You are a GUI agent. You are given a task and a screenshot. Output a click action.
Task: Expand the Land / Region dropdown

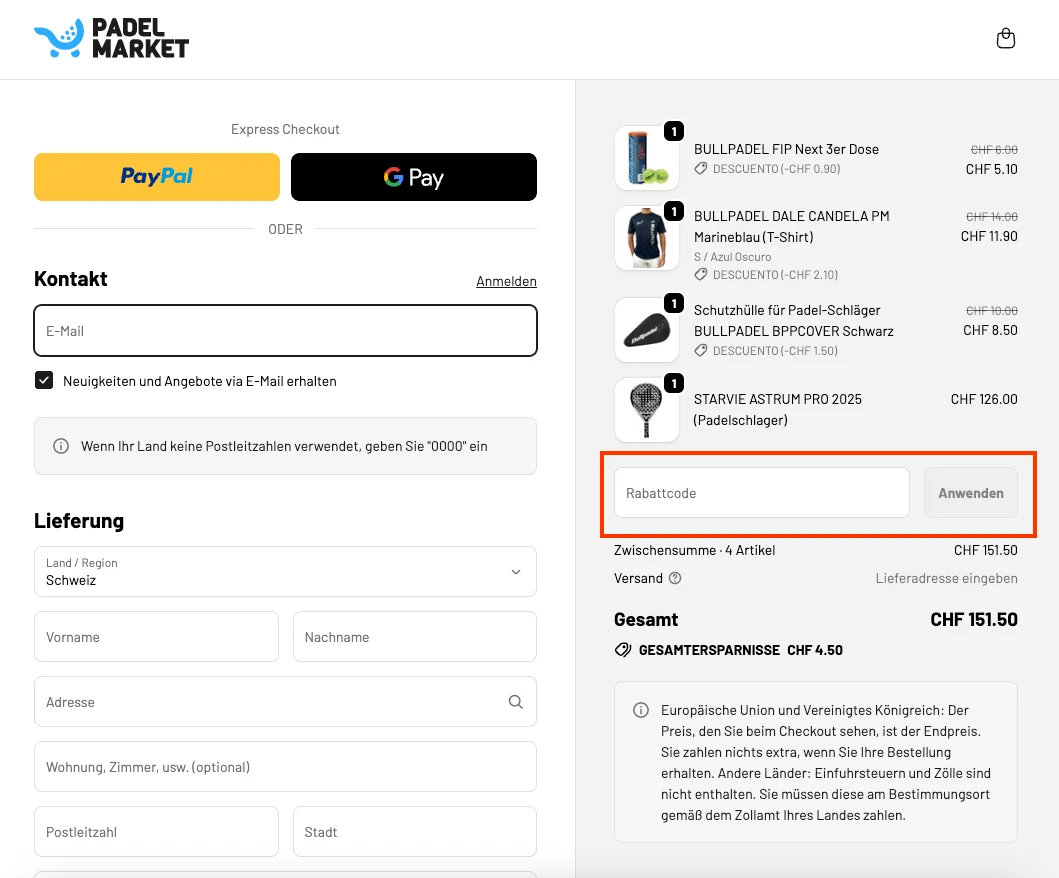[x=285, y=572]
